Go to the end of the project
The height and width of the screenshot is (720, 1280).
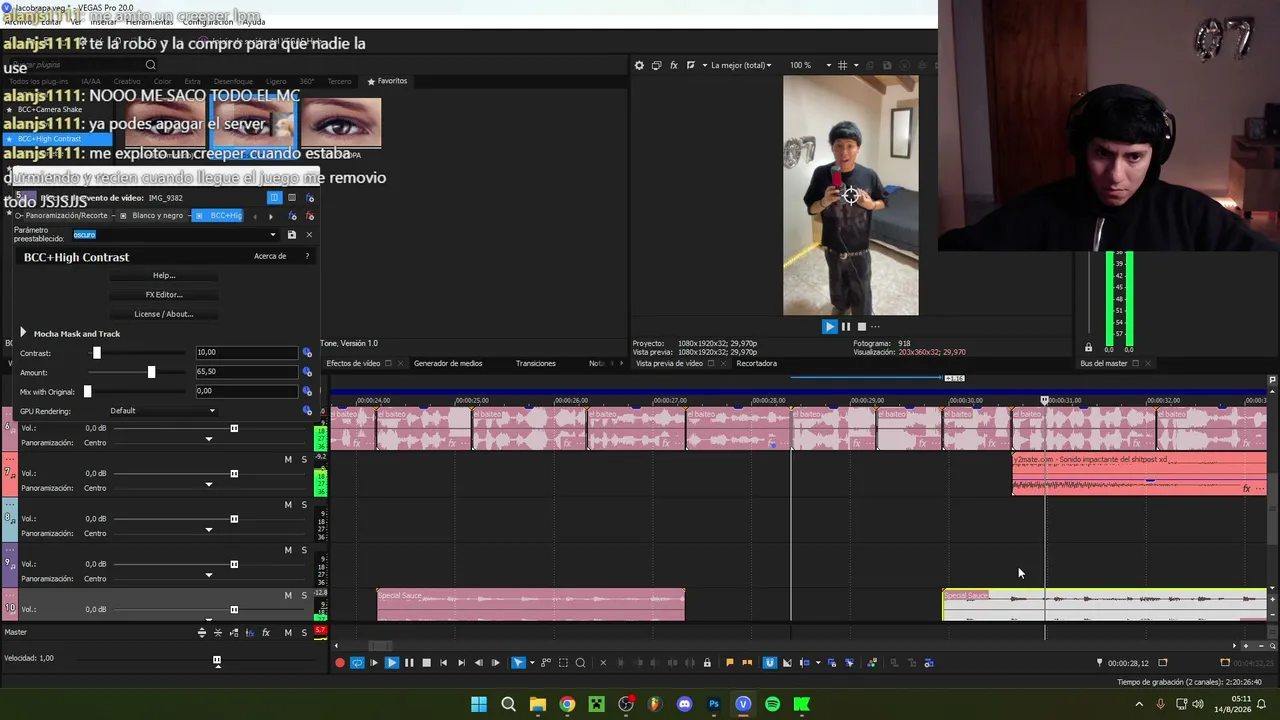pyautogui.click(x=461, y=663)
